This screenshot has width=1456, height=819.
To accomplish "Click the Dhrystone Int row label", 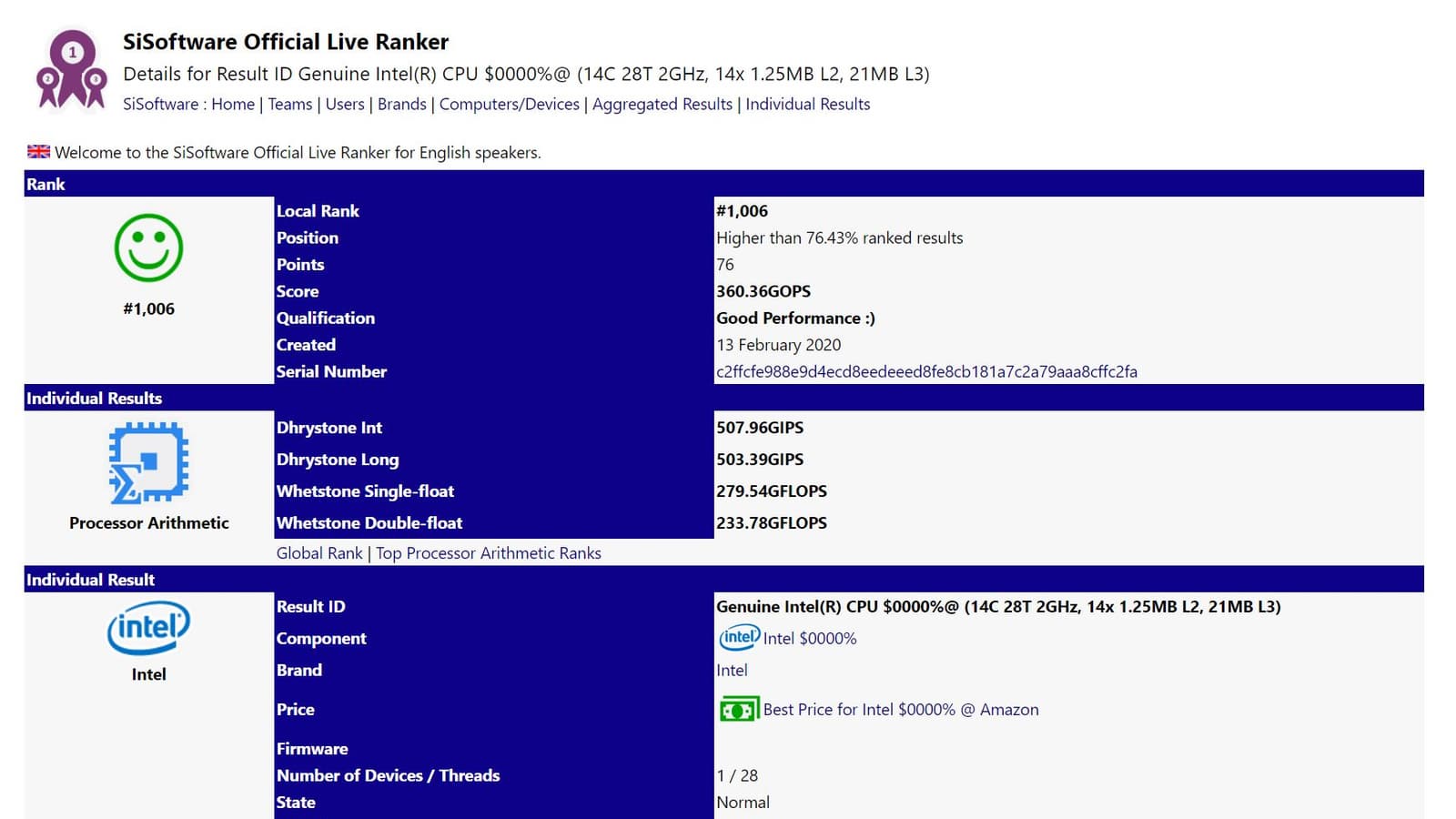I will pos(329,428).
